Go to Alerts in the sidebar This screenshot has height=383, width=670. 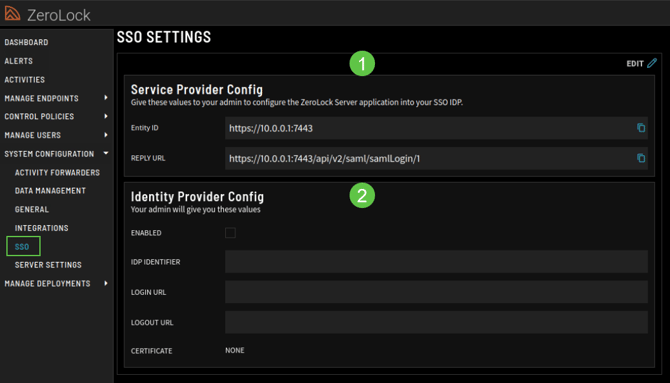(x=18, y=61)
